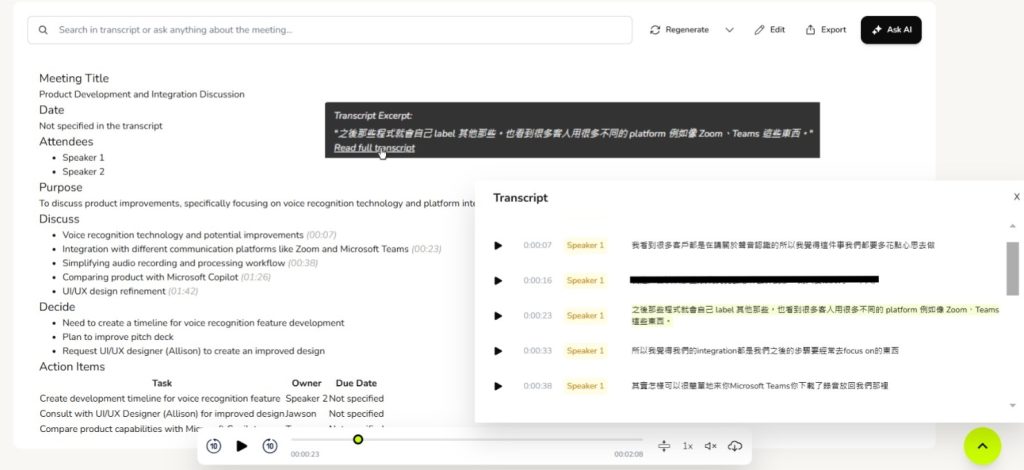This screenshot has width=1024, height=470.
Task: Open the Read full transcript link
Action: (x=374, y=148)
